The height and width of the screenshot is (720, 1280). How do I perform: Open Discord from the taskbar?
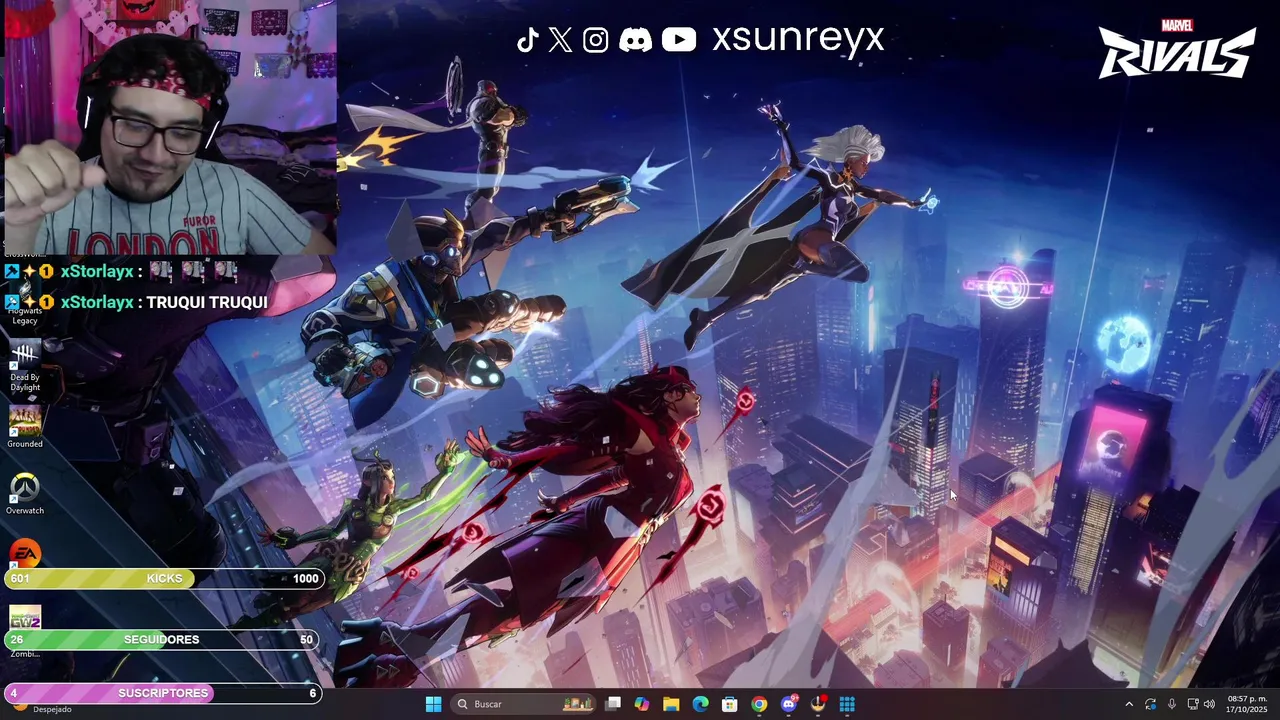tap(789, 704)
